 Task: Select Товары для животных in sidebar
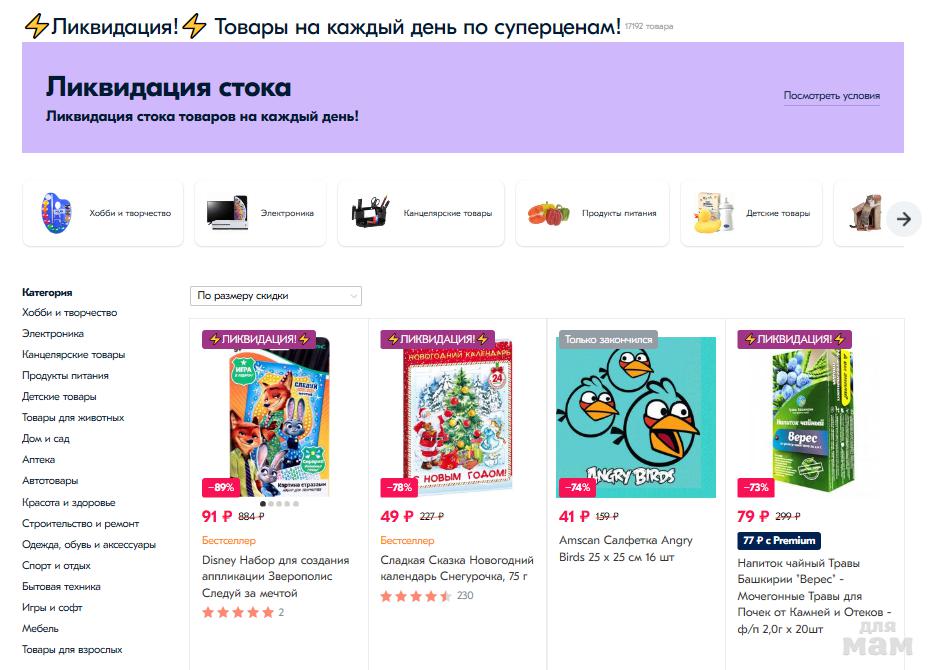(x=73, y=417)
